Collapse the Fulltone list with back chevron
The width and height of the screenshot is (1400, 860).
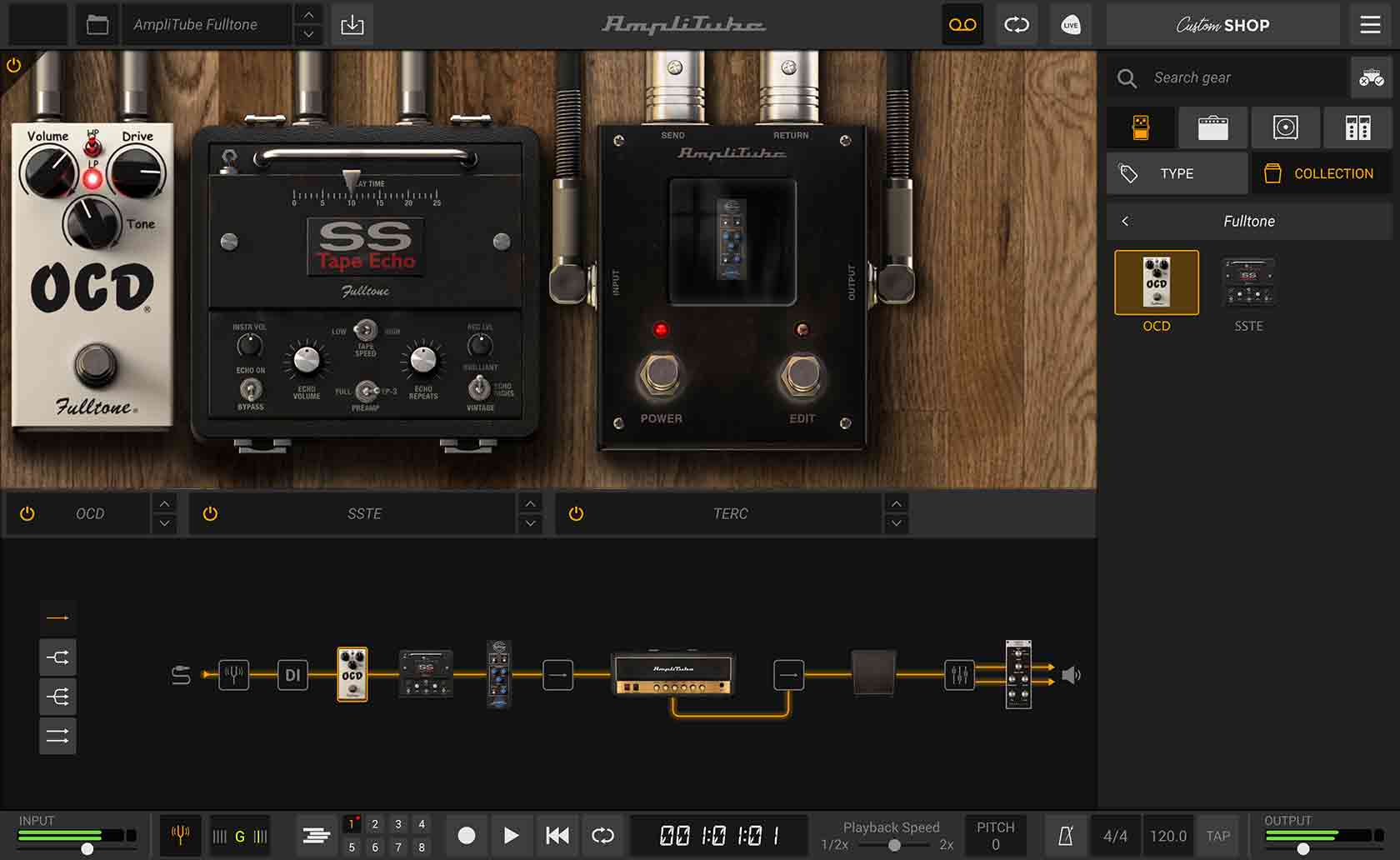tap(1125, 221)
